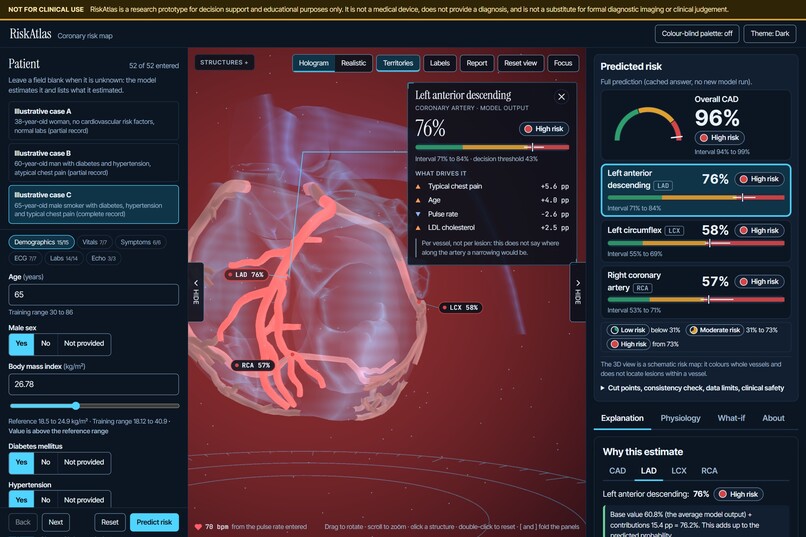The height and width of the screenshot is (537, 806).
Task: Open the Demographics 15/15 section
Action: point(41,242)
